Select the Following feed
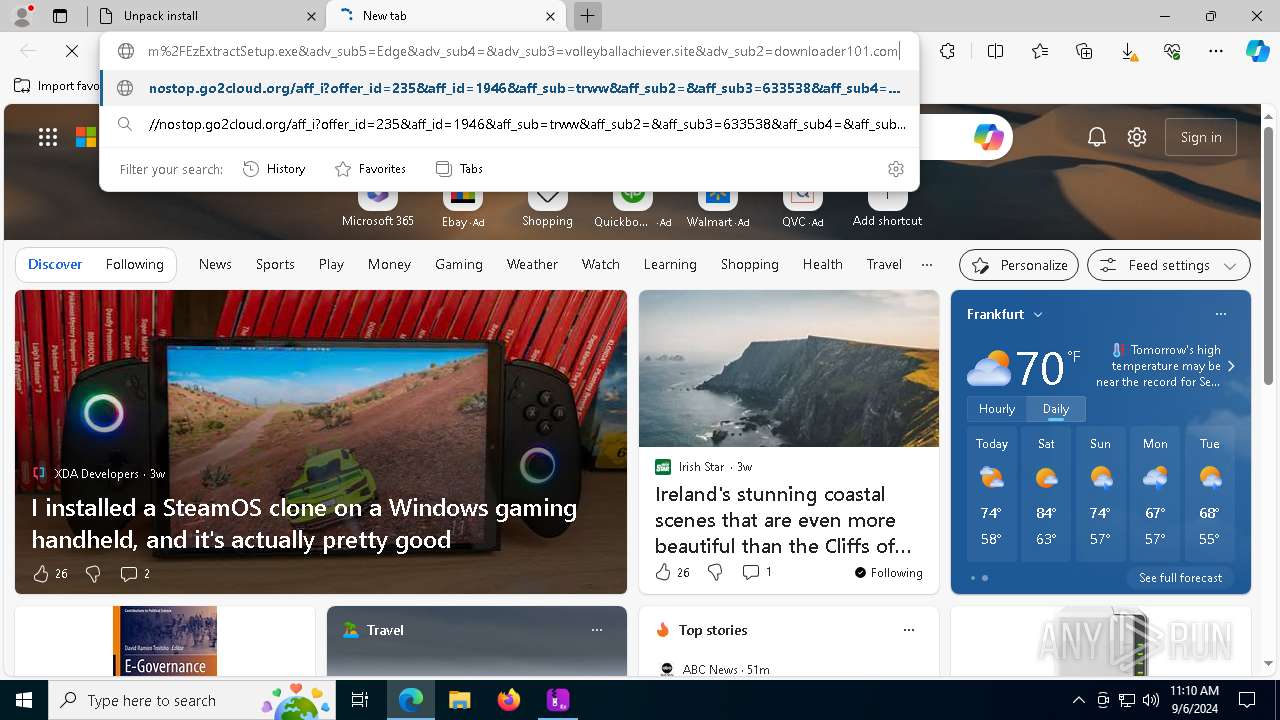 click(134, 264)
